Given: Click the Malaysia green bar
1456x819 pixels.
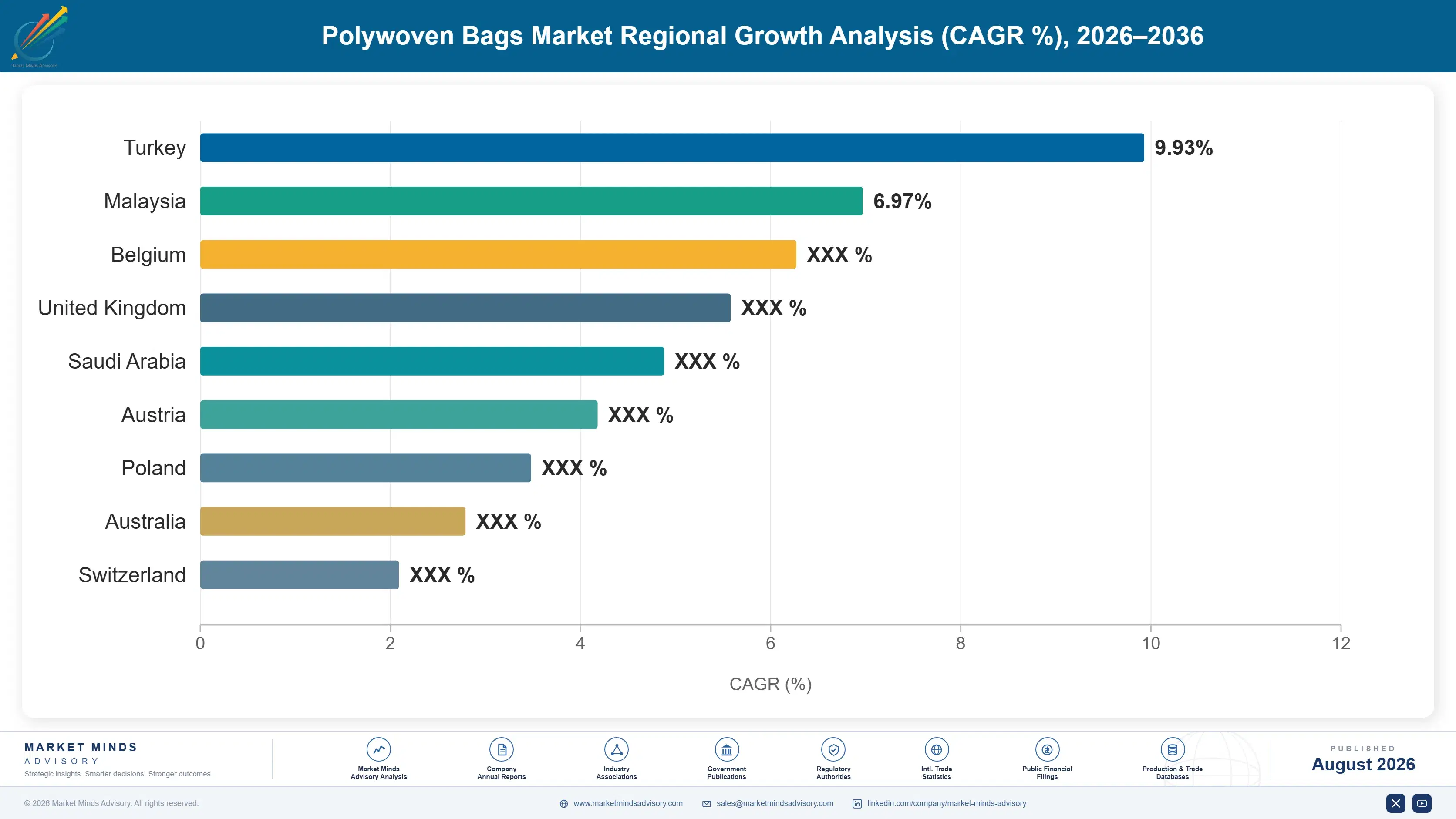Looking at the screenshot, I should [531, 201].
